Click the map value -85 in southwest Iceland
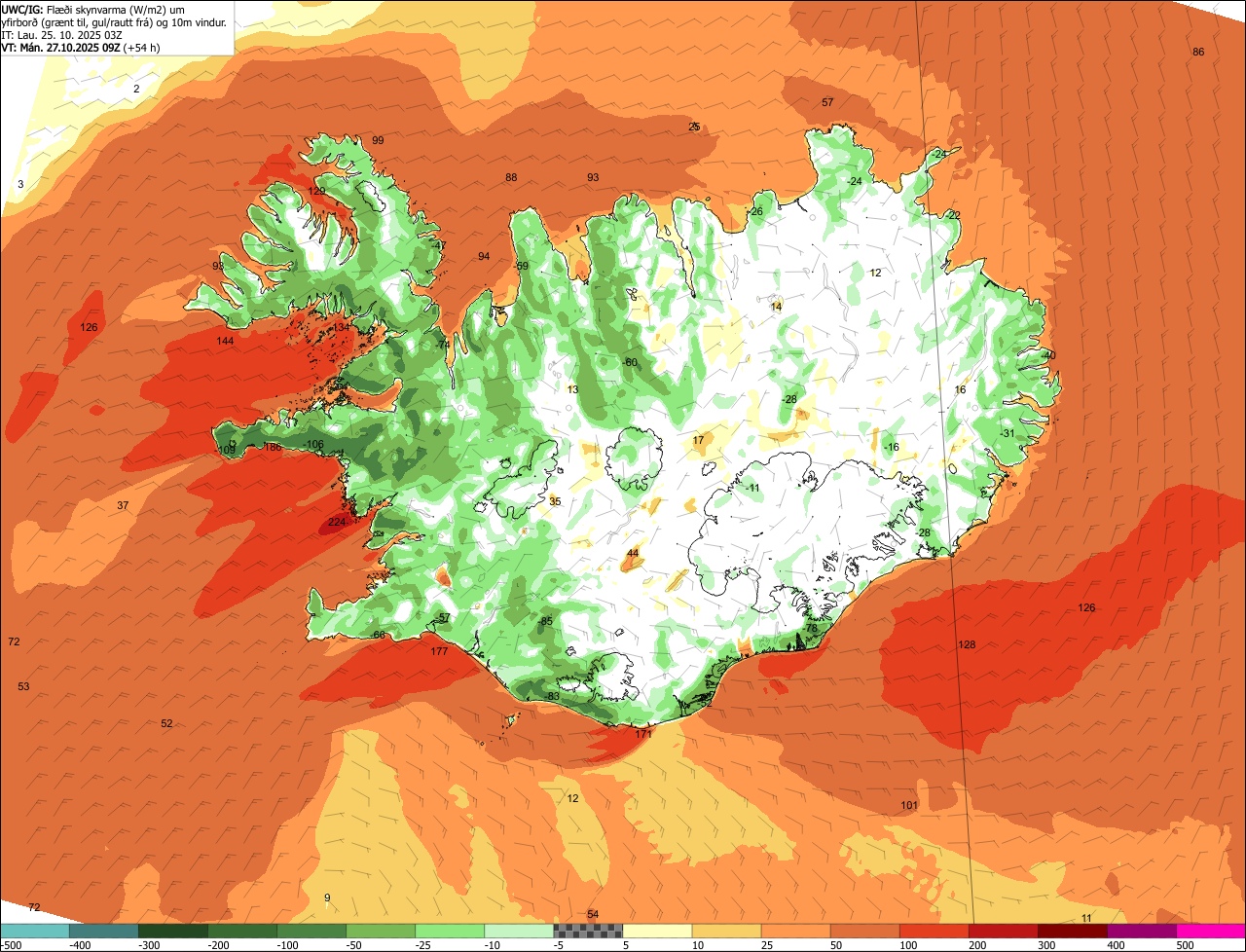The width and height of the screenshot is (1246, 952). click(545, 622)
